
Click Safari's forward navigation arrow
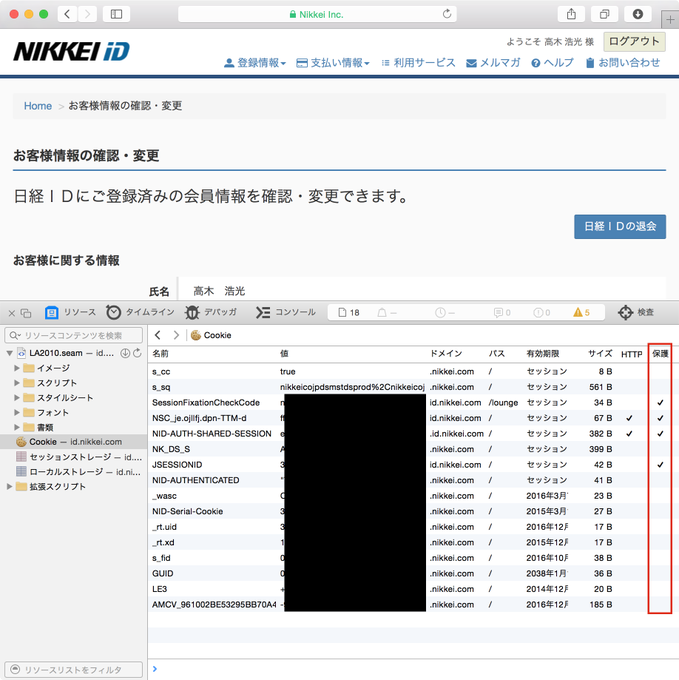(87, 14)
